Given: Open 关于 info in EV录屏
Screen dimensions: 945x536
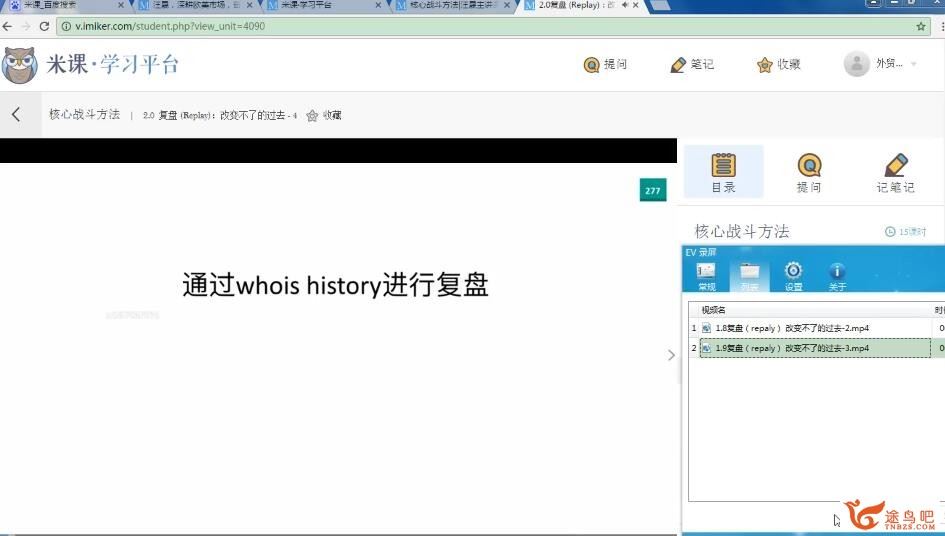Looking at the screenshot, I should tap(837, 277).
